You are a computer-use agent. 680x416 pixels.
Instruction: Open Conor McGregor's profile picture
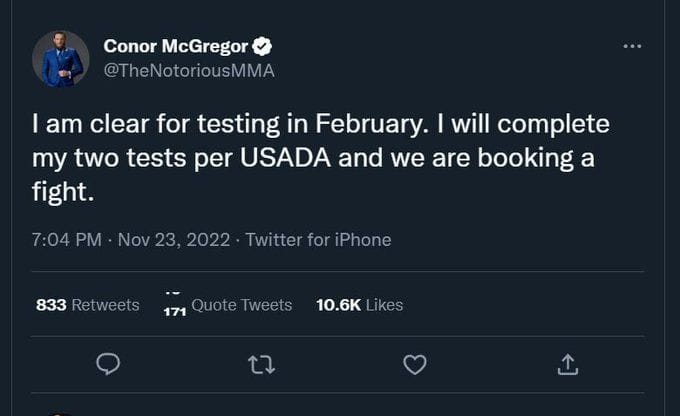[62, 59]
